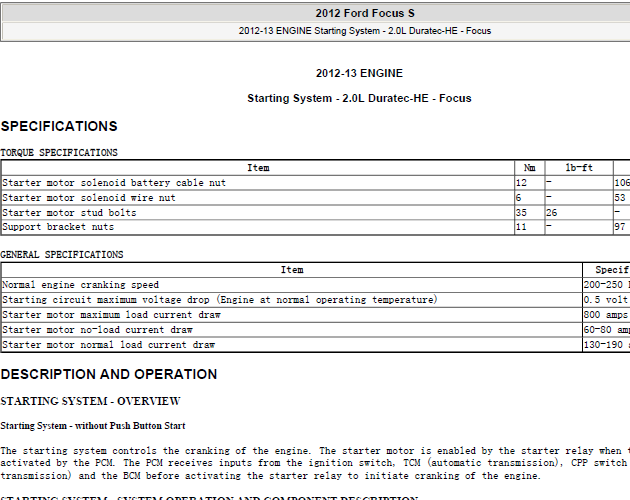Click the SPECIFICATIONS section heading

(59, 126)
